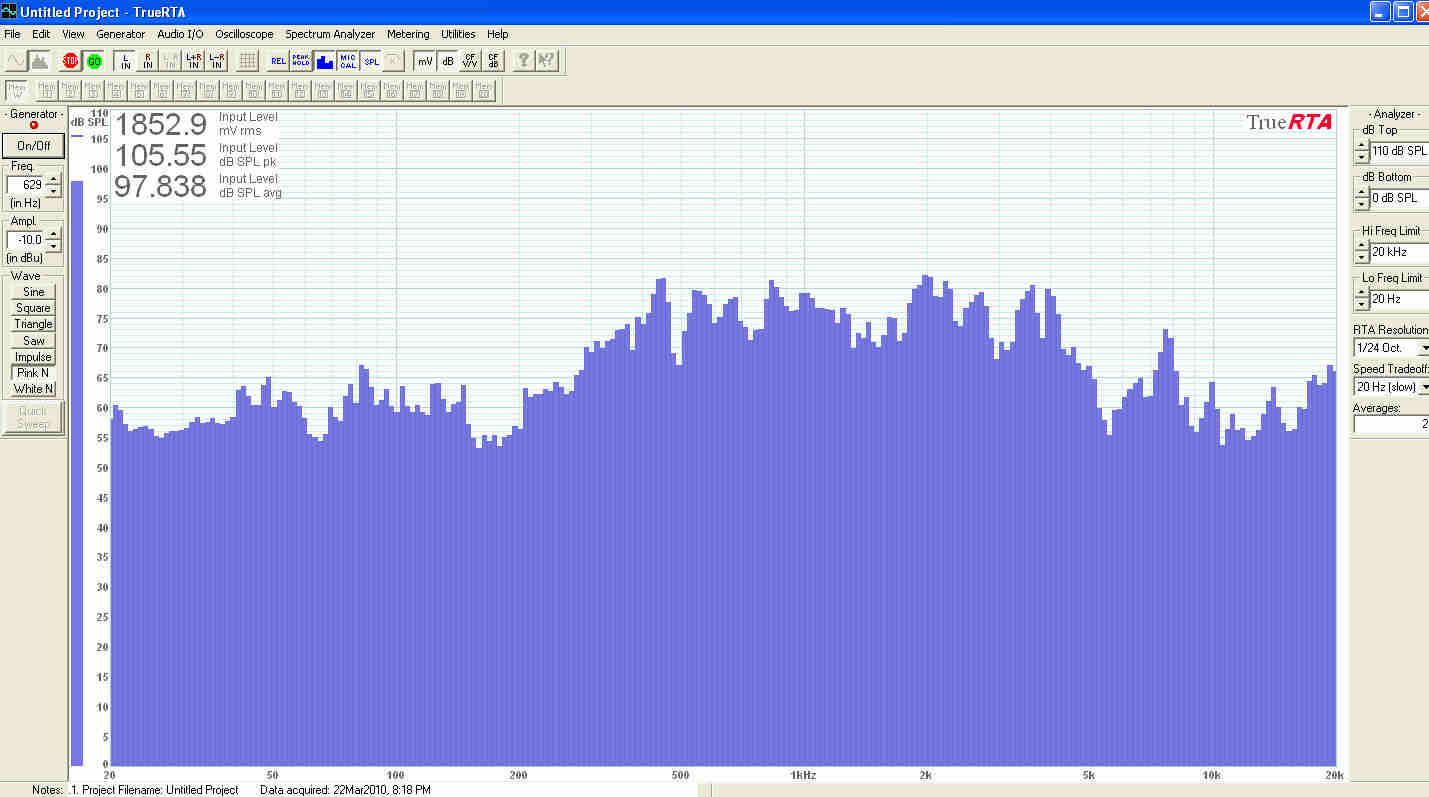Click the context help pointer icon

tap(546, 61)
